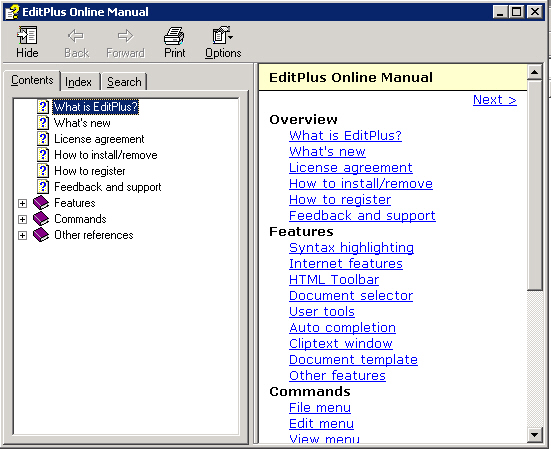Select the Other references label in tree
Screen dimensions: 551x449
pyautogui.click(x=93, y=235)
